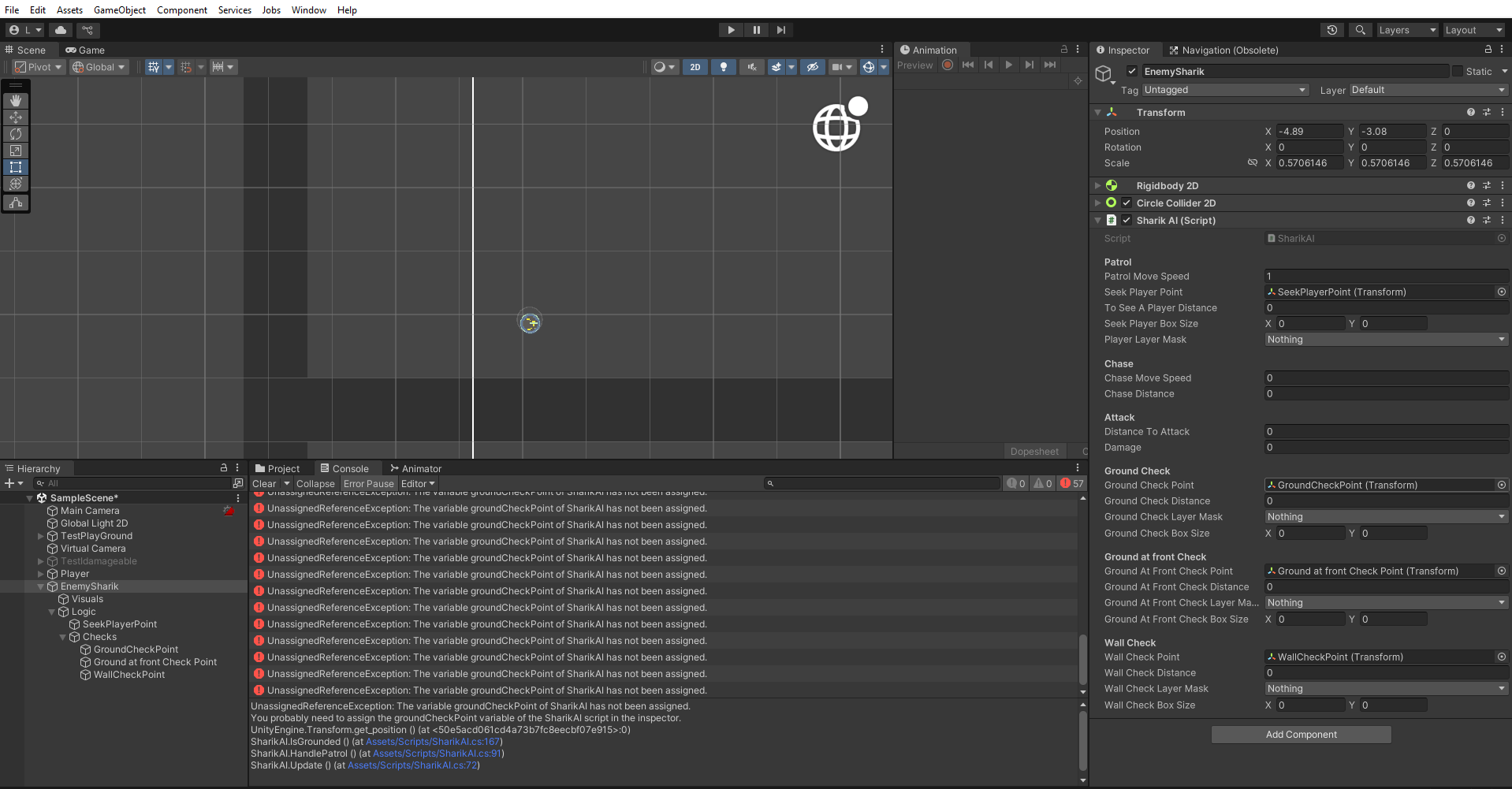Open SharikAI.cs line 167 from the Console

[x=432, y=741]
